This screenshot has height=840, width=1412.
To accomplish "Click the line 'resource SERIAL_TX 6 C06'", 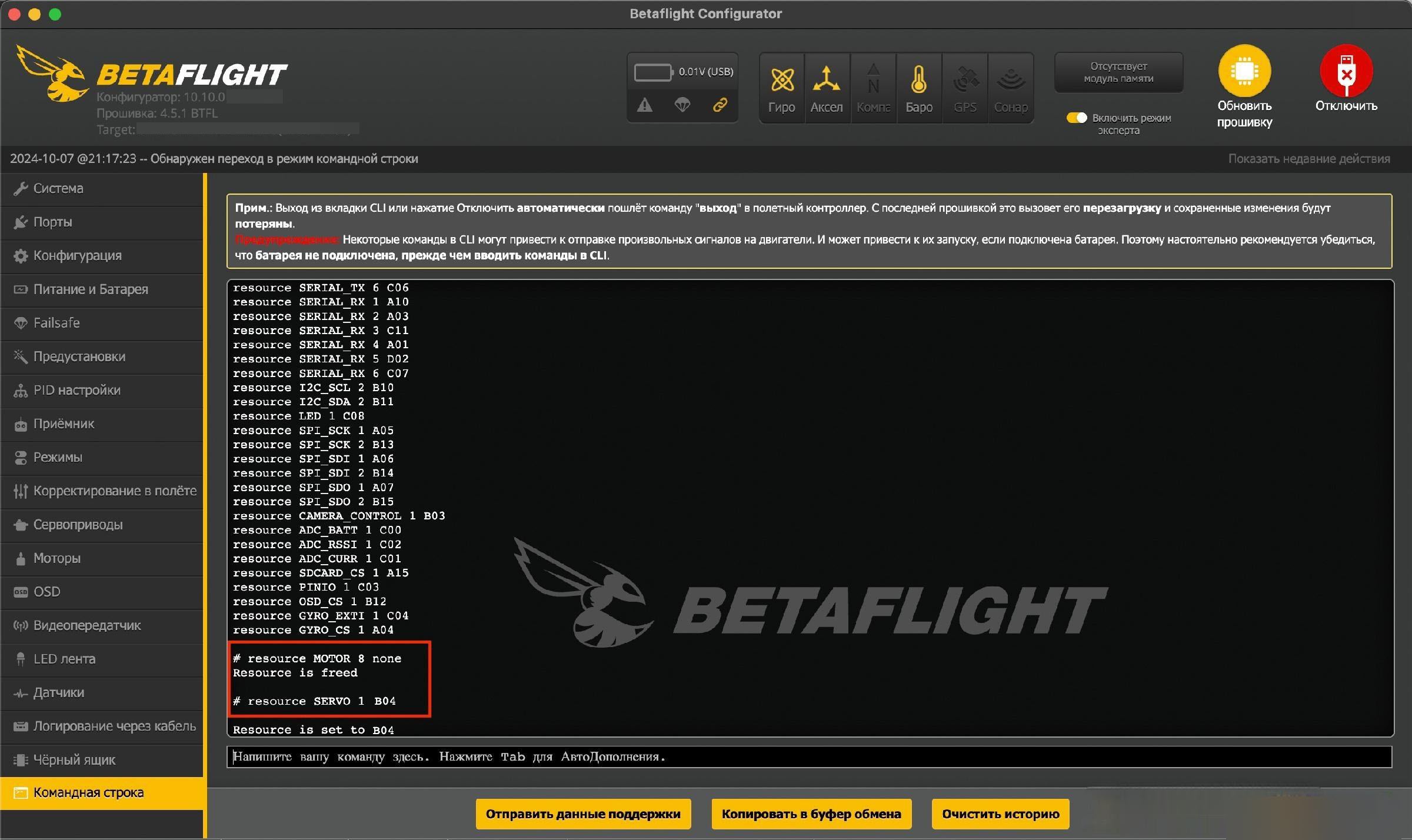I will 321,288.
